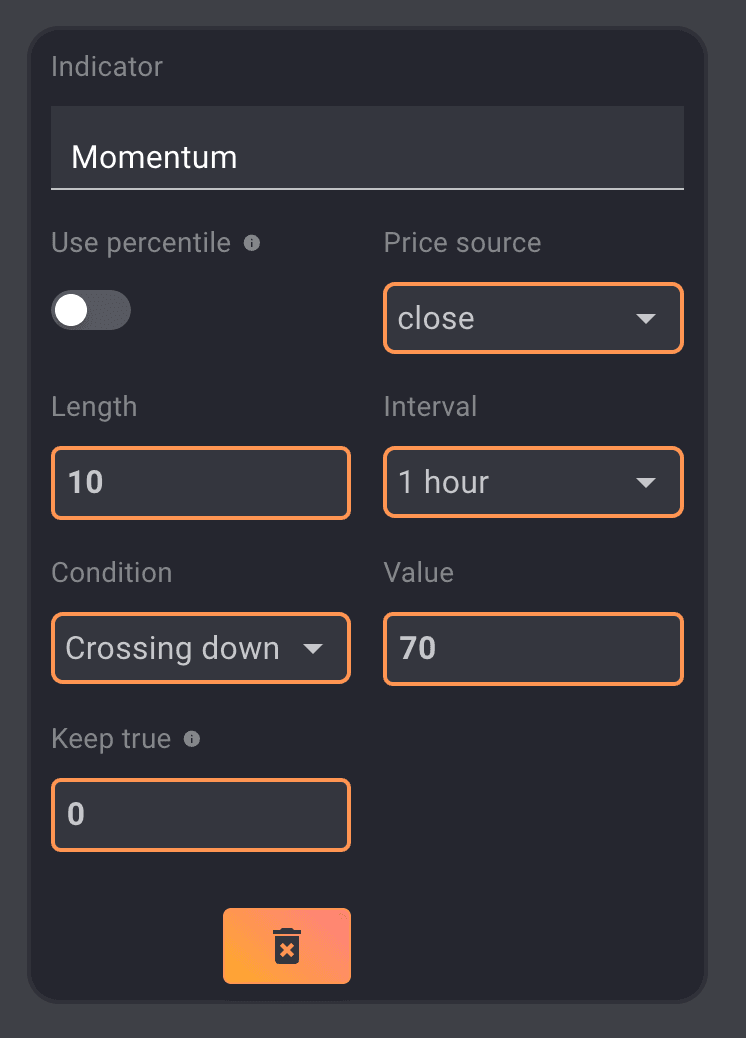The width and height of the screenshot is (746, 1038).
Task: Click the Price source label
Action: tap(462, 243)
